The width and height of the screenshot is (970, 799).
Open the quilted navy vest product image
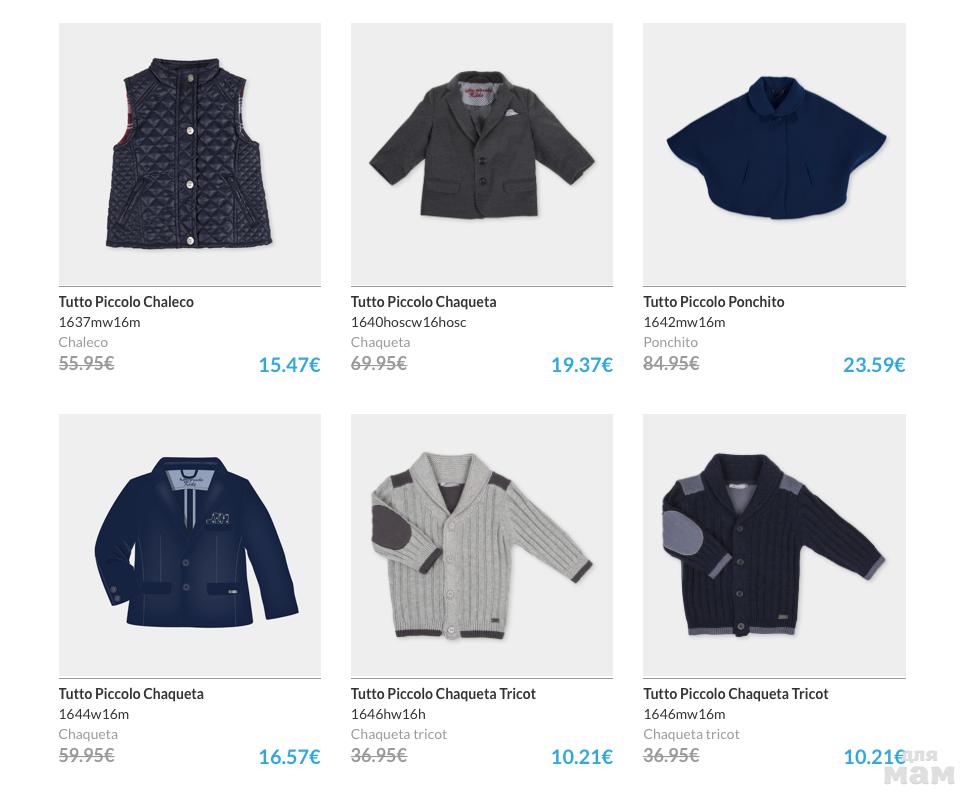pyautogui.click(x=190, y=154)
